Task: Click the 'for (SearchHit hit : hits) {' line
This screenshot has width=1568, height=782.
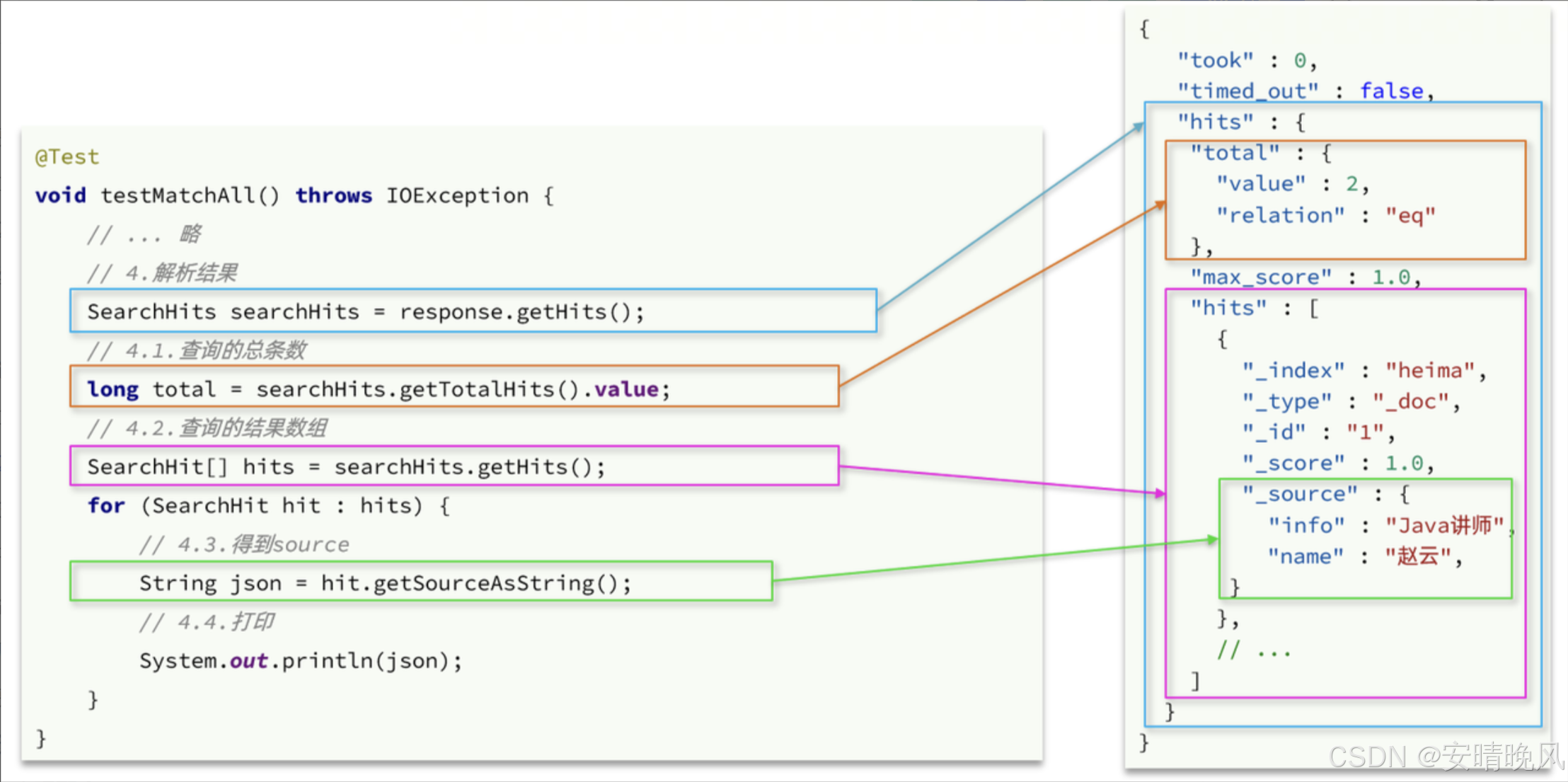Action: (268, 505)
